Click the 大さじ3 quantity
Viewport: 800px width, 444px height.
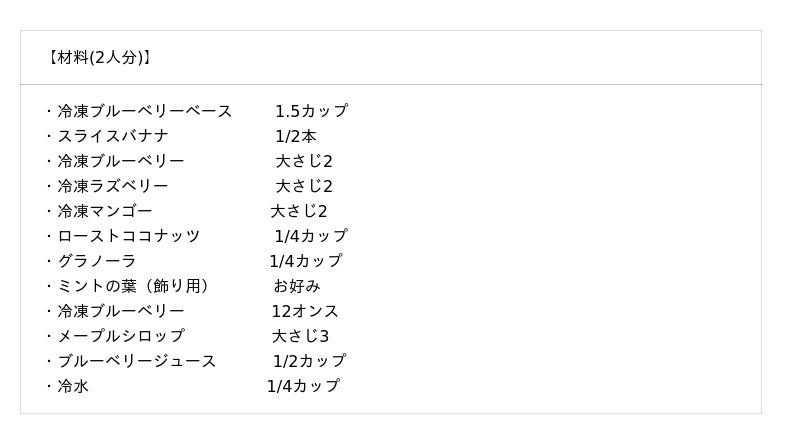(x=300, y=336)
